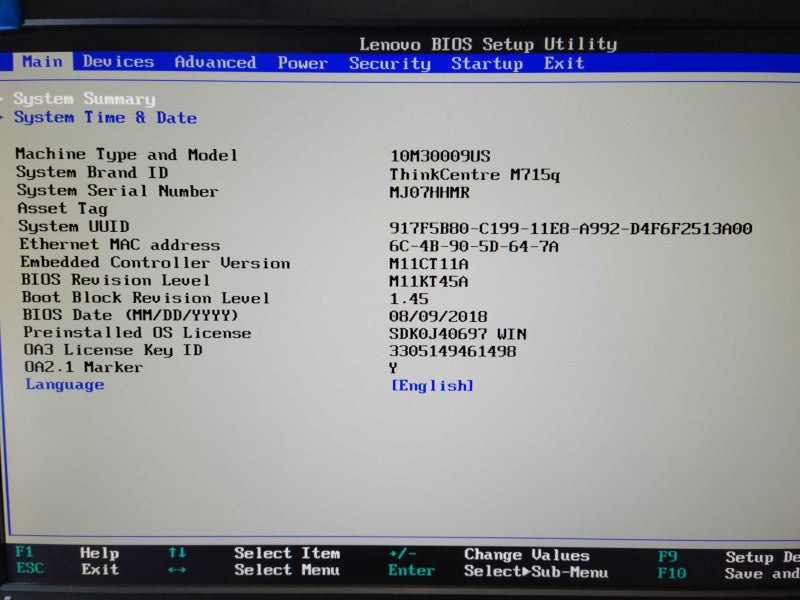
Task: Click the Ethernet MAC address label
Action: (x=120, y=244)
